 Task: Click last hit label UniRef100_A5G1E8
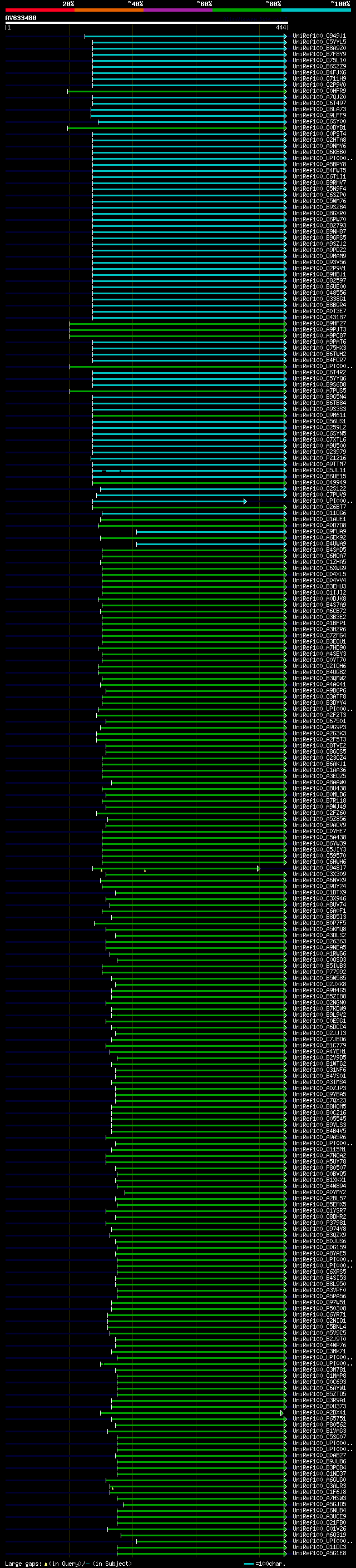click(319, 1554)
